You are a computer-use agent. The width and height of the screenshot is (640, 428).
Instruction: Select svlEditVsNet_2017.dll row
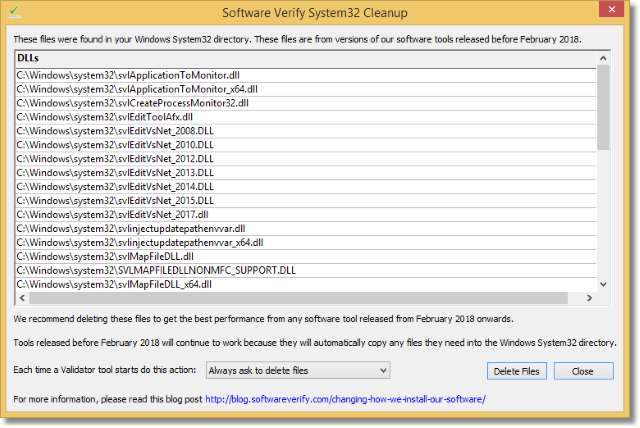tap(306, 215)
